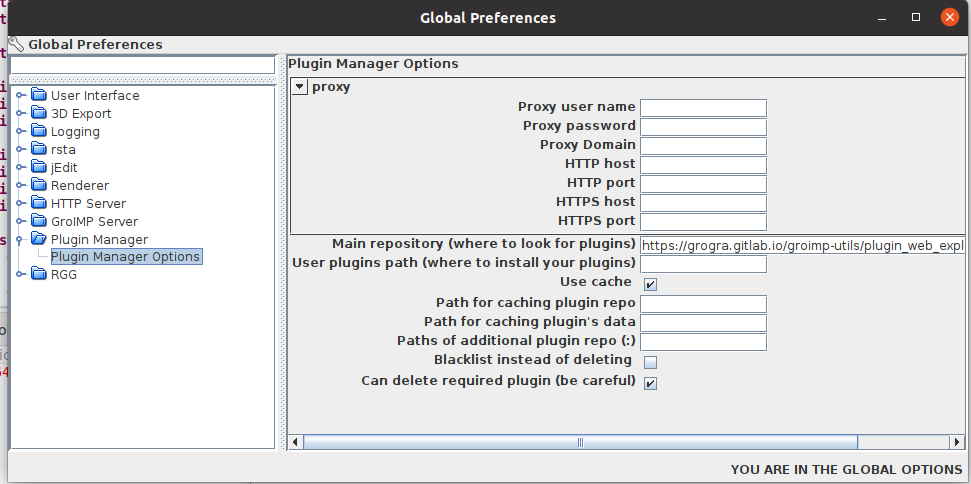Uncheck Can delete required plugin option

pos(650,383)
